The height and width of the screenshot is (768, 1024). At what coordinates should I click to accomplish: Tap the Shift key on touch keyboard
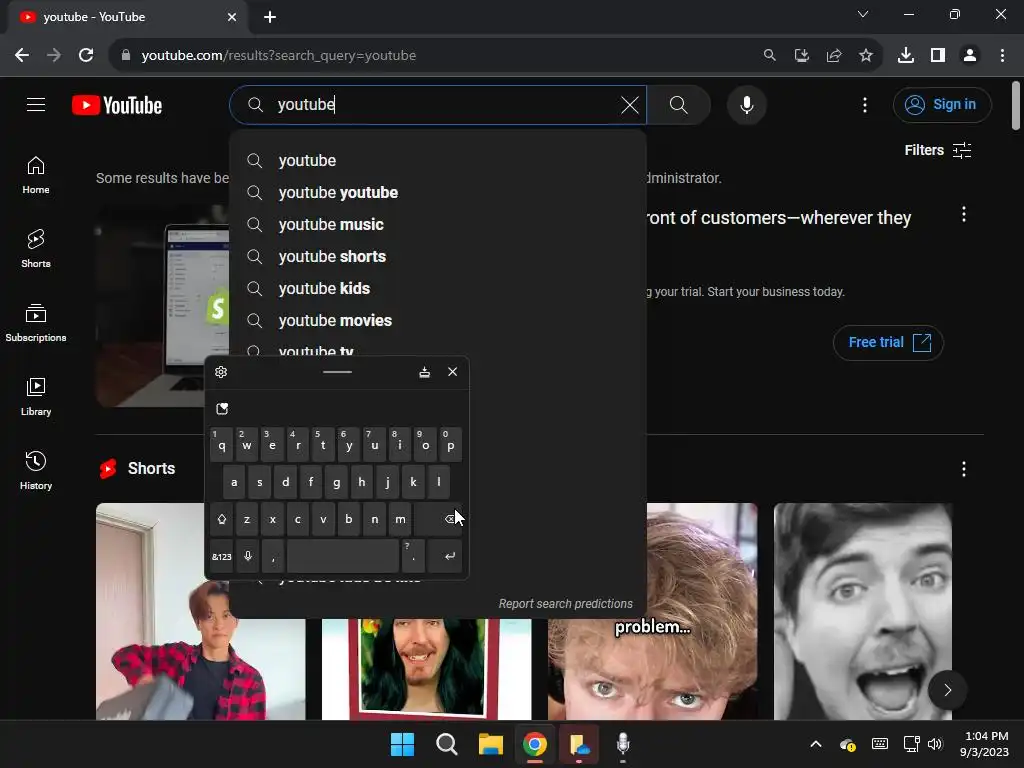click(221, 519)
